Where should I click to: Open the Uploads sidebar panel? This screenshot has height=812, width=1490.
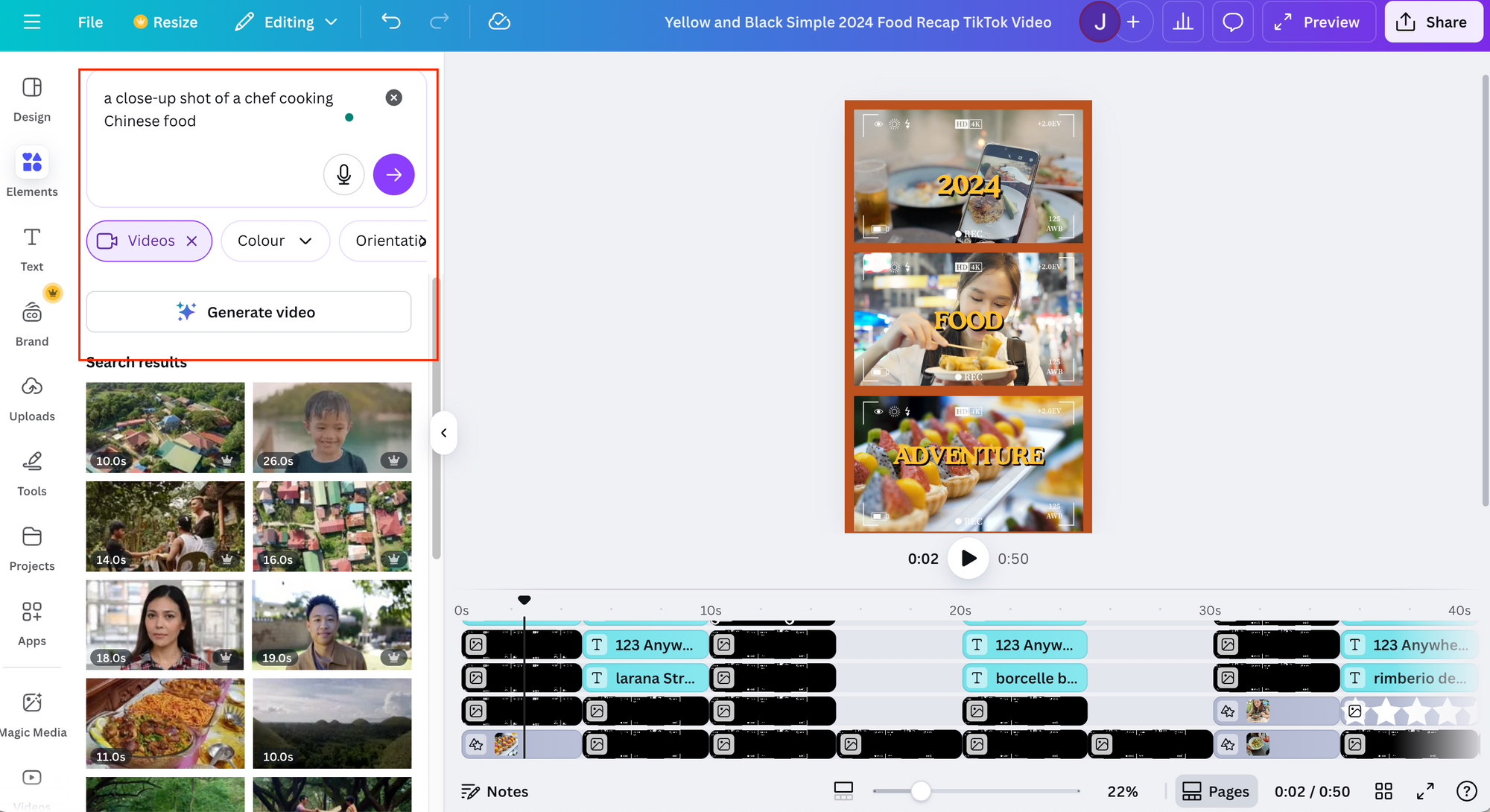coord(32,399)
